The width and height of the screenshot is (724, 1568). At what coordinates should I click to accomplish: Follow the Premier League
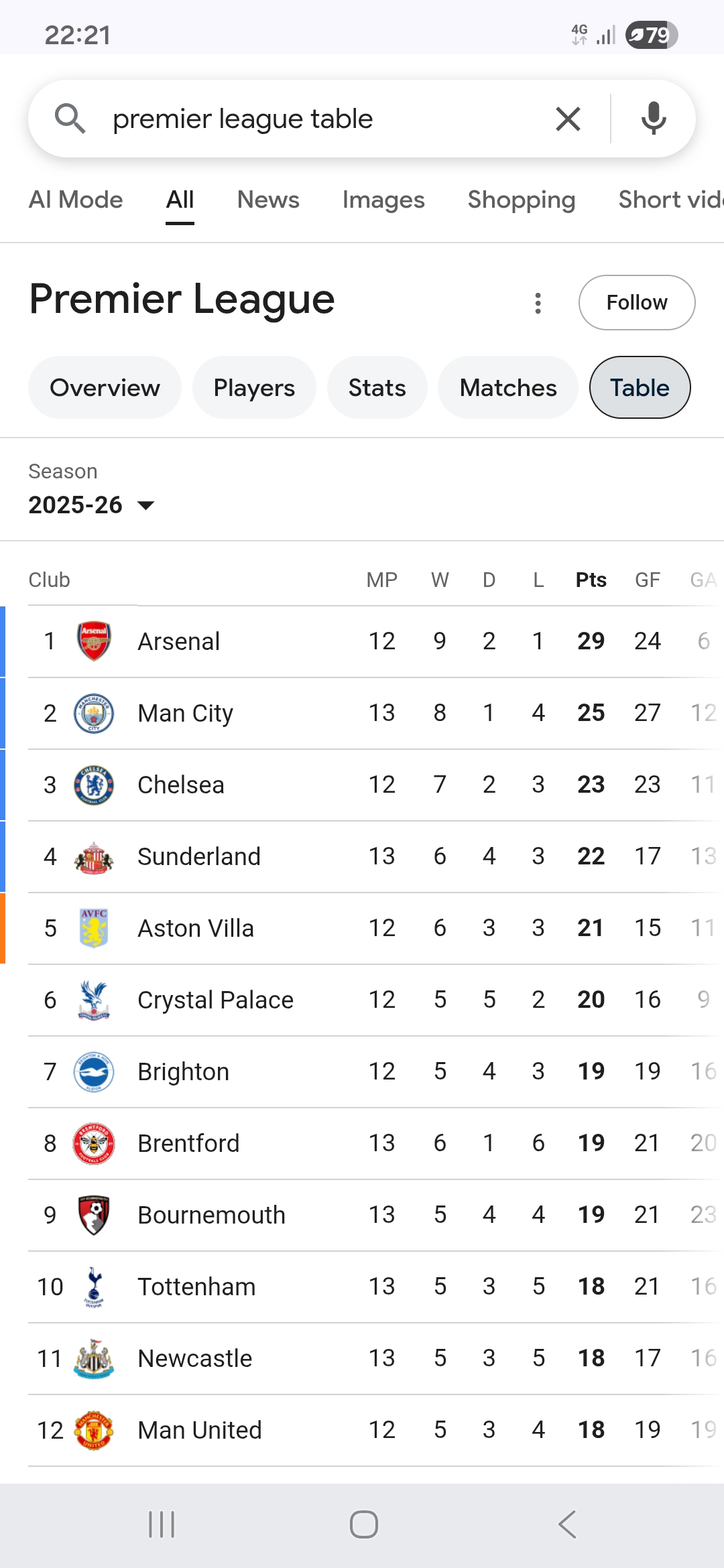[x=636, y=302]
